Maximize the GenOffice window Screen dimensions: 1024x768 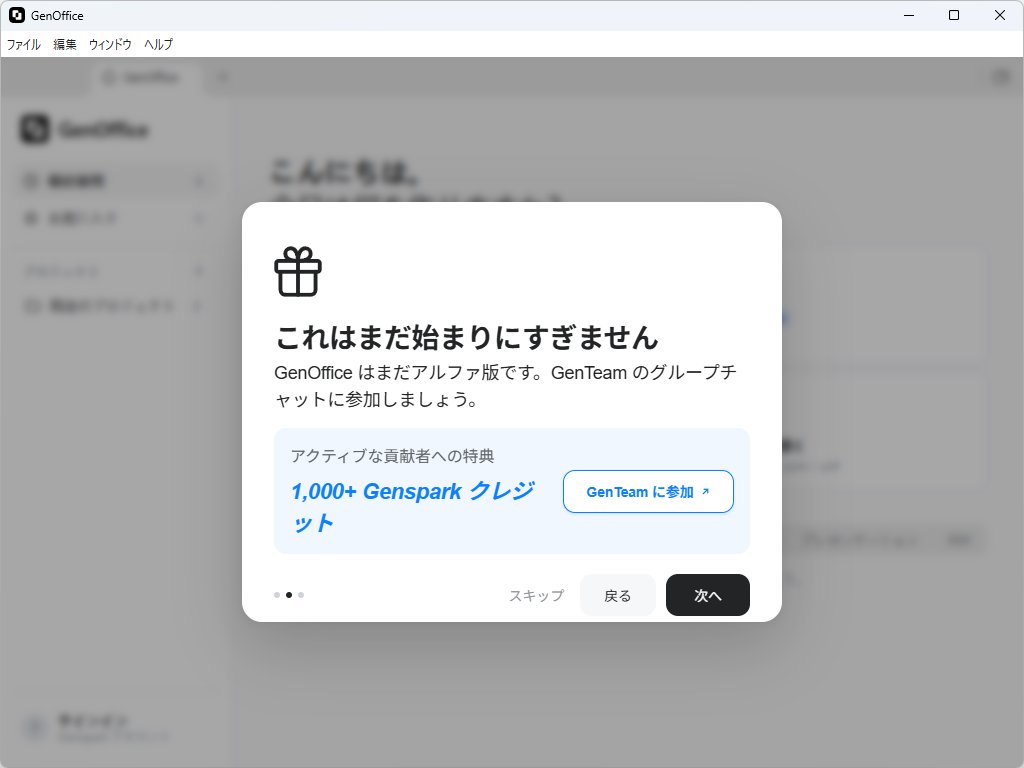(954, 15)
